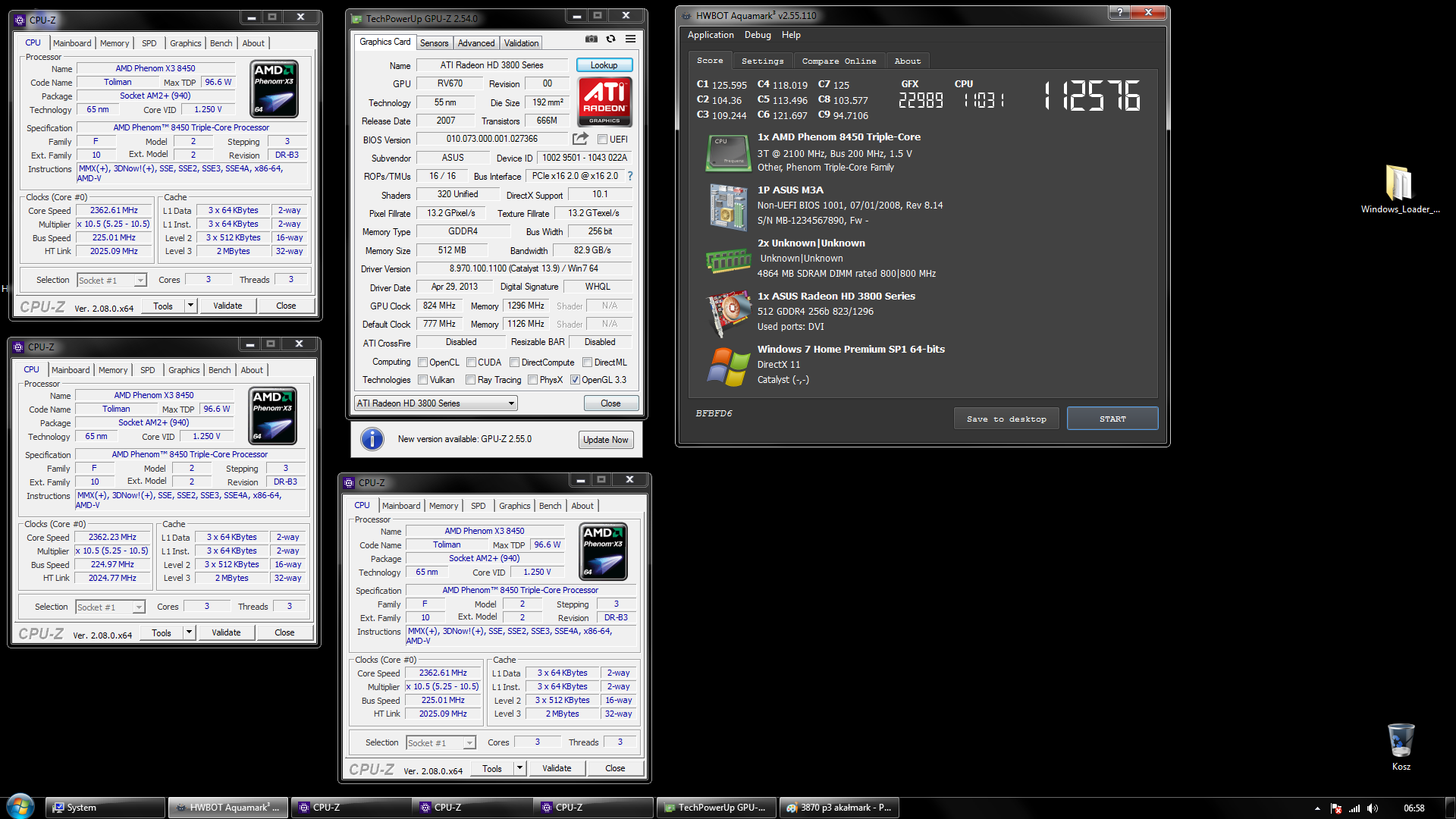Click Device ID field in GPU-Z
Viewport: 1456px width, 819px height.
584,158
